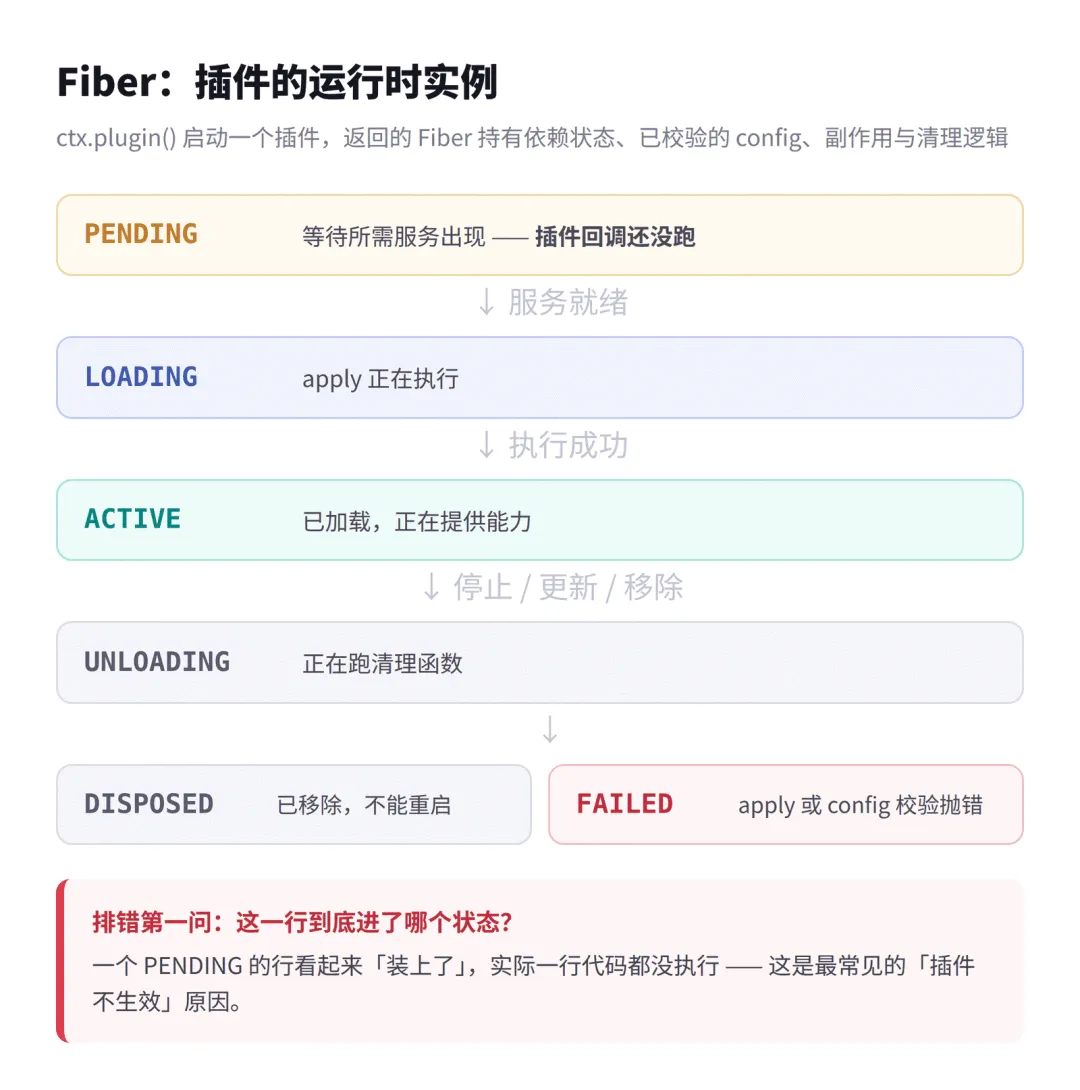Select the UNLOADING state label
The image size is (1080, 1090).
[157, 662]
